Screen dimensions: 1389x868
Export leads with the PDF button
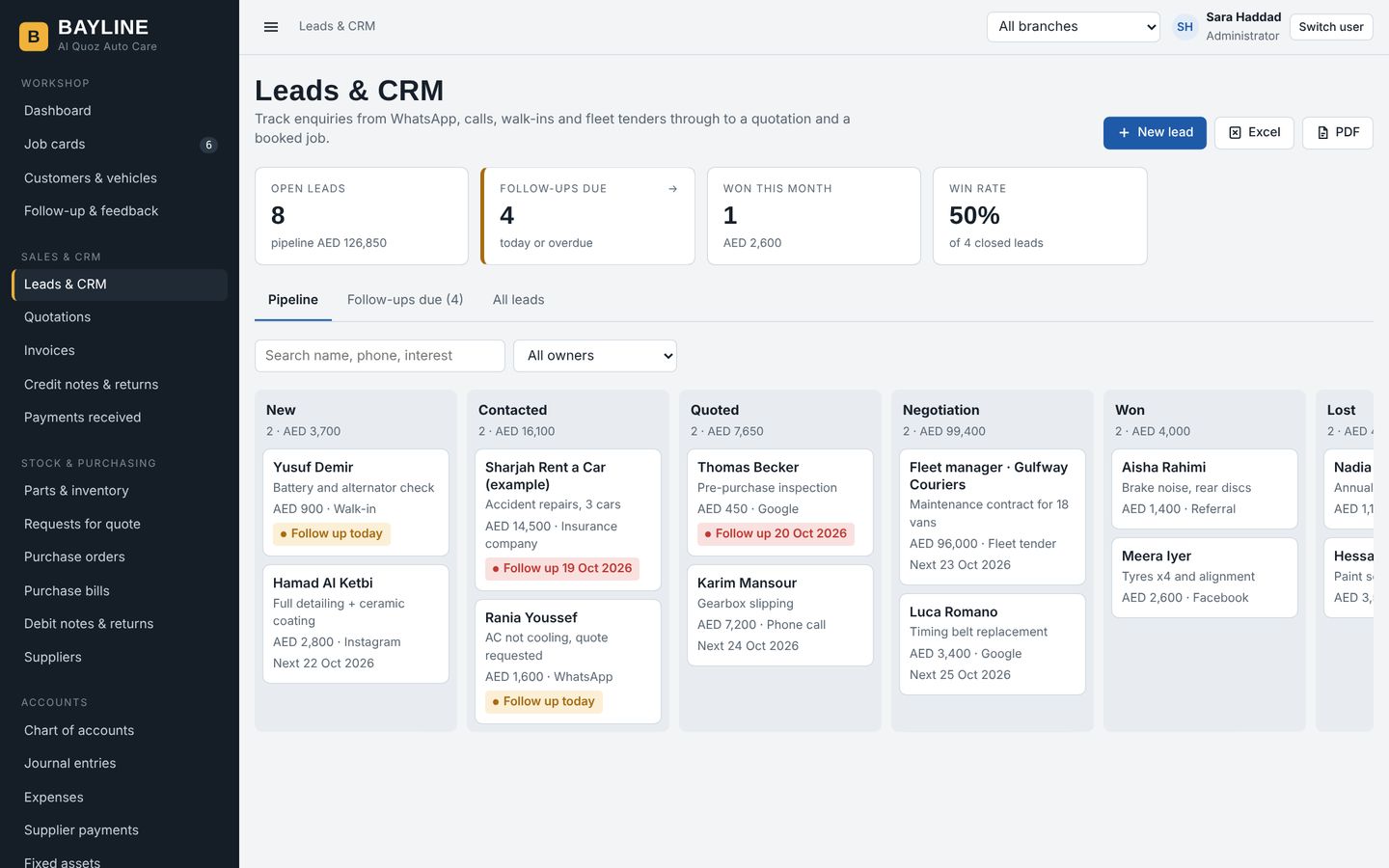1338,133
